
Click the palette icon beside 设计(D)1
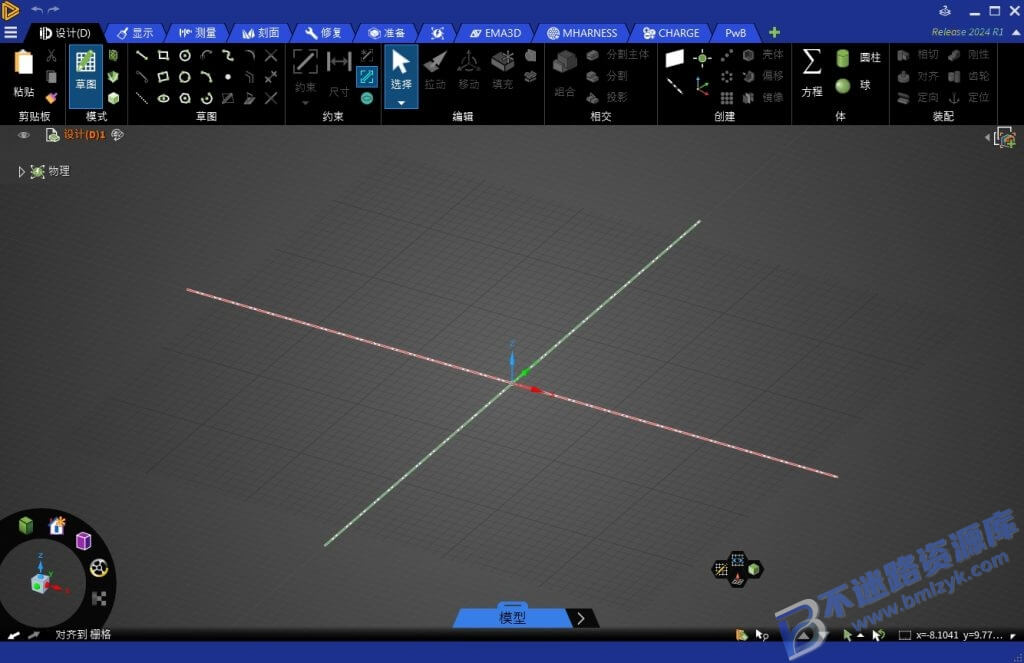tap(118, 135)
